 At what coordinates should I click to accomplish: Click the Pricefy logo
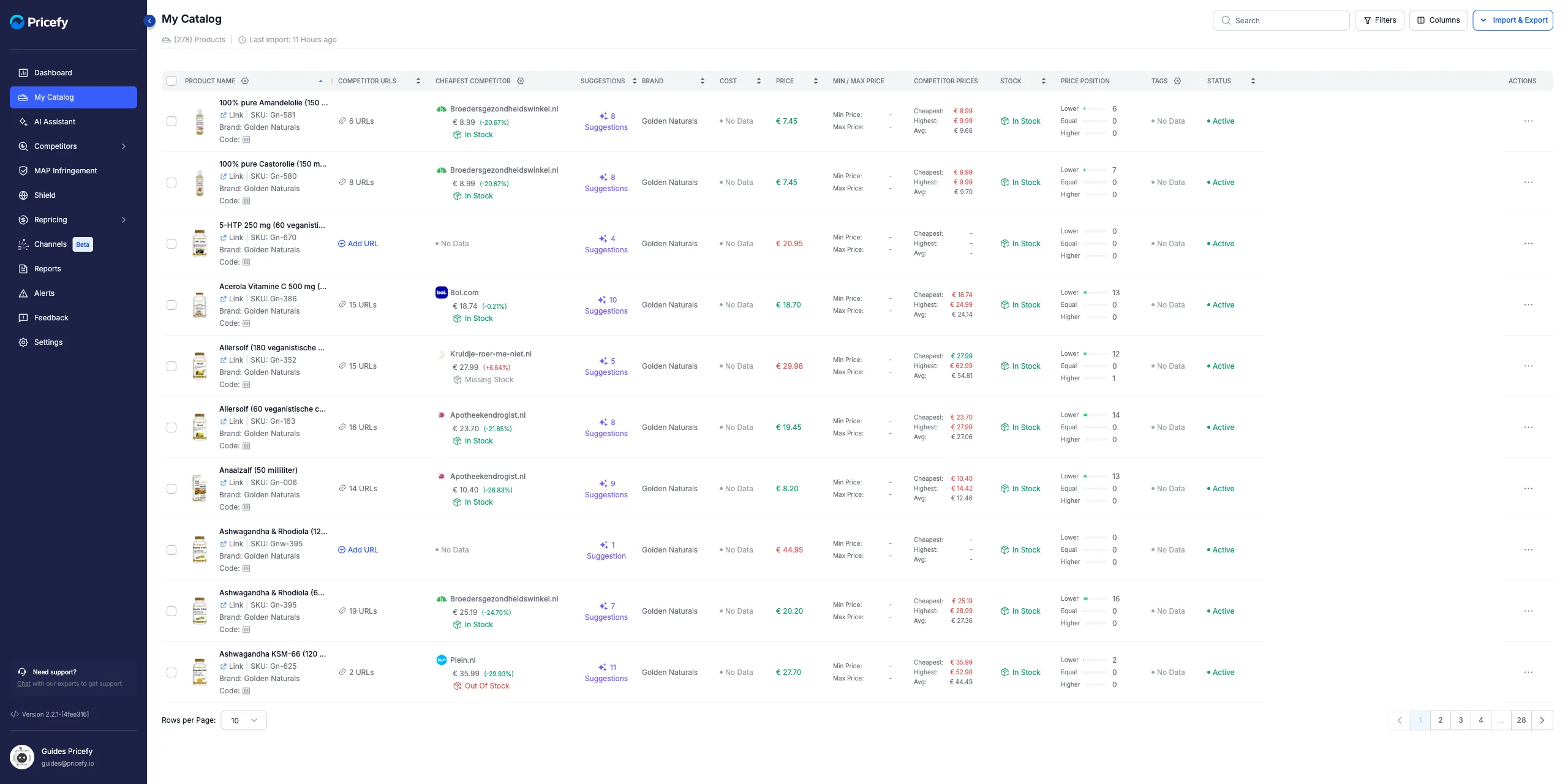click(x=39, y=22)
